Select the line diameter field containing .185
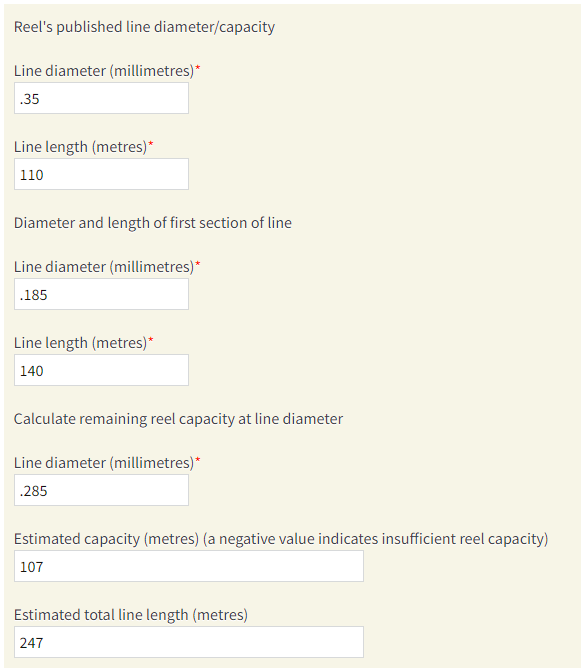The image size is (581, 671). pos(101,294)
